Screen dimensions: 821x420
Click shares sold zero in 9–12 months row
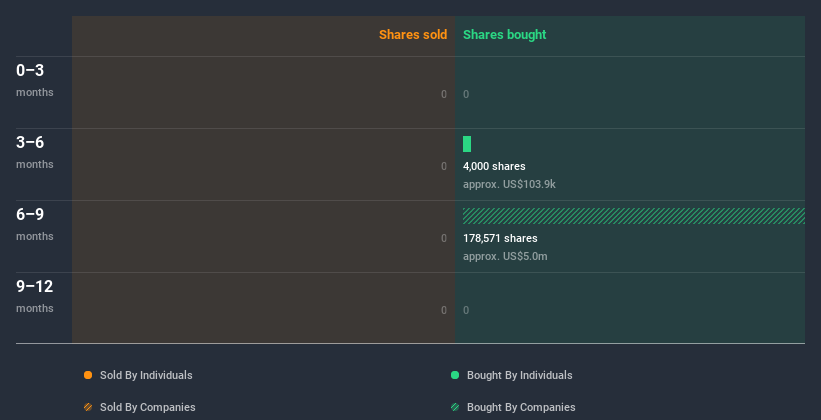pyautogui.click(x=444, y=311)
